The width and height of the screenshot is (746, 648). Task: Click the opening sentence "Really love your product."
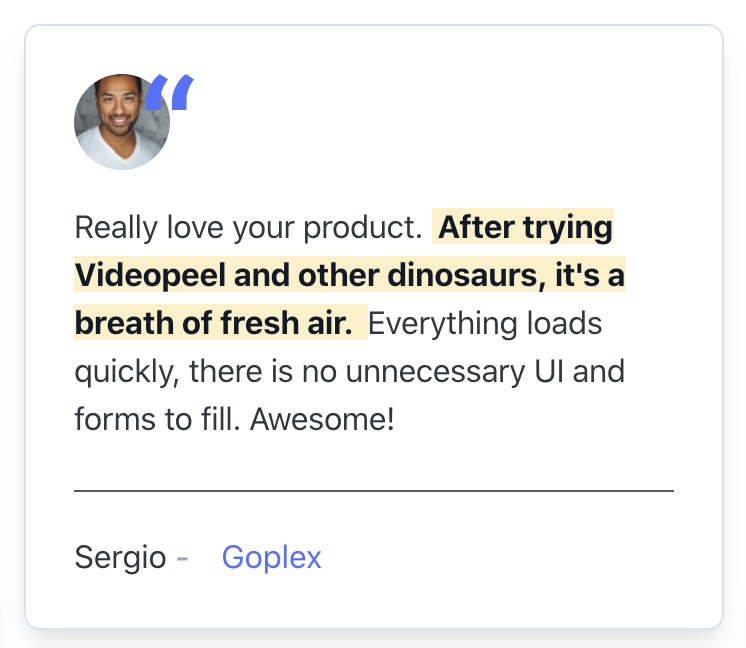click(248, 228)
